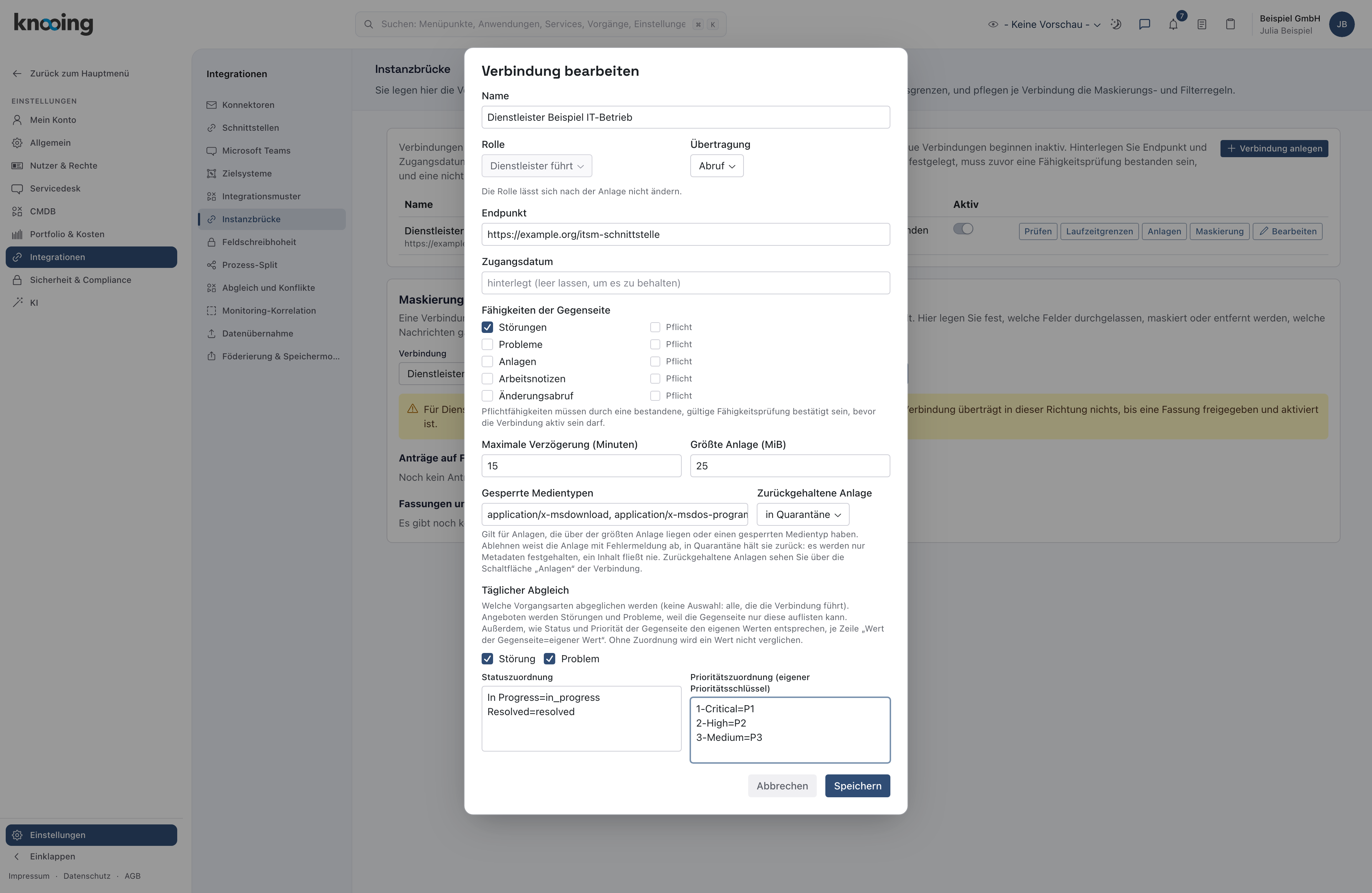Check the Problem checkbox under Täglicher Abgleich
The image size is (1372, 893).
tap(550, 659)
